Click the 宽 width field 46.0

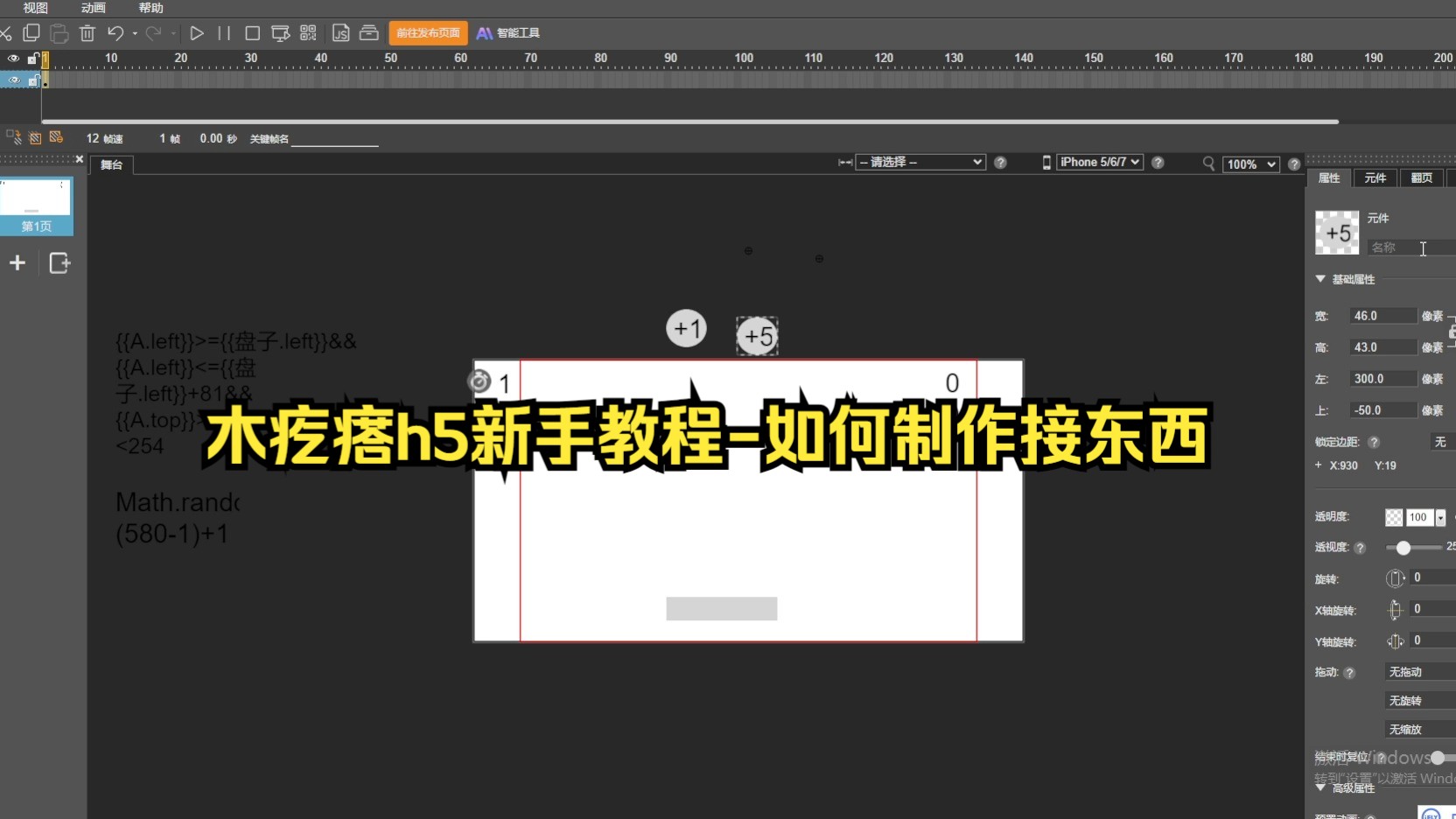(x=1382, y=316)
